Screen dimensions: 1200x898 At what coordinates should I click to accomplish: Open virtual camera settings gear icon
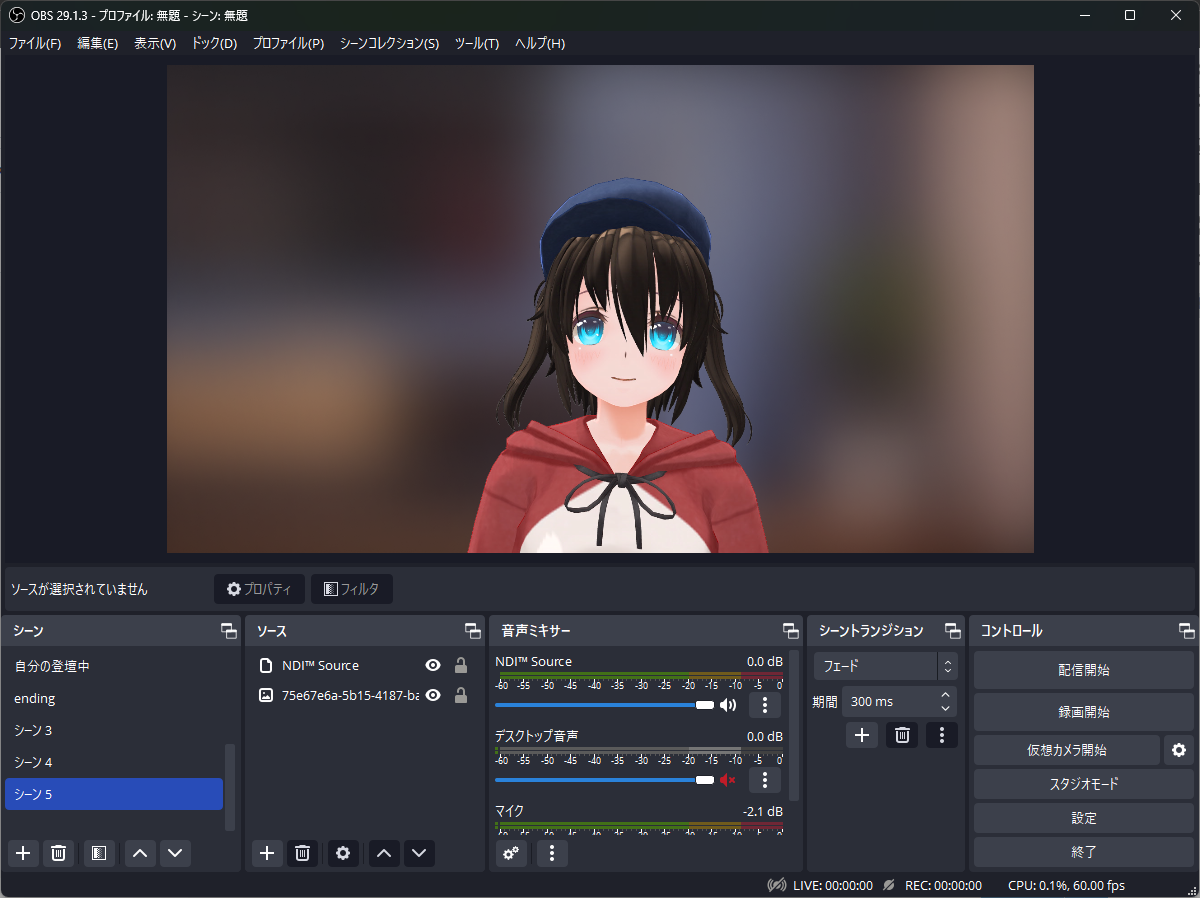(x=1181, y=749)
